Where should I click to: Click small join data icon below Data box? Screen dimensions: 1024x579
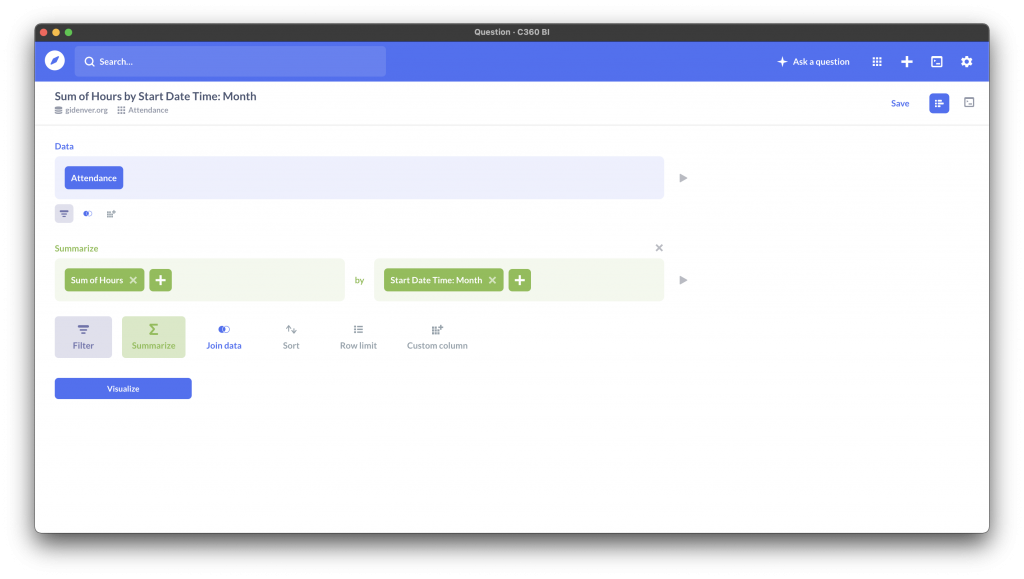88,213
